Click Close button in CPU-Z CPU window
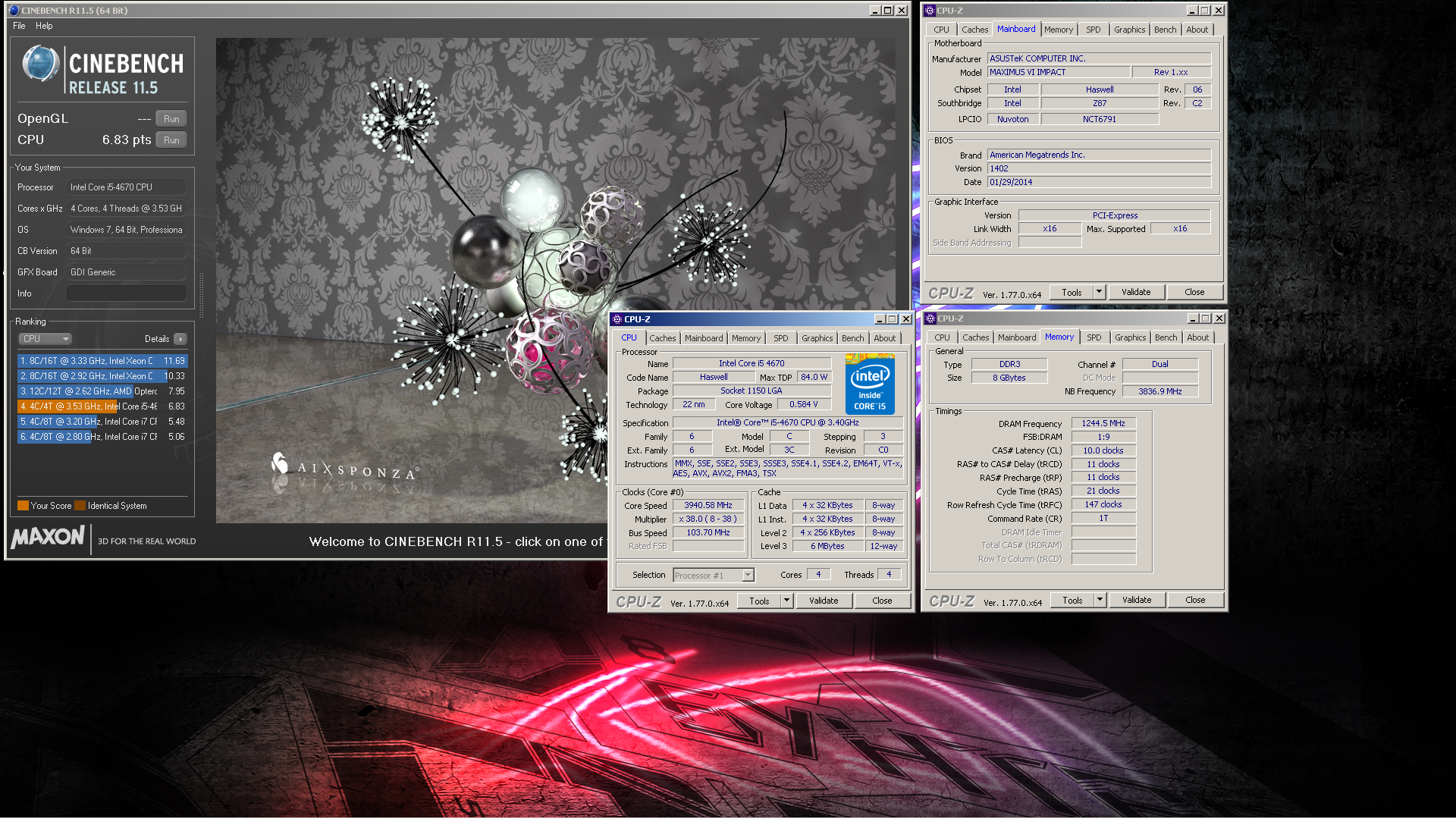Image resolution: width=1456 pixels, height=819 pixels. 882,601
